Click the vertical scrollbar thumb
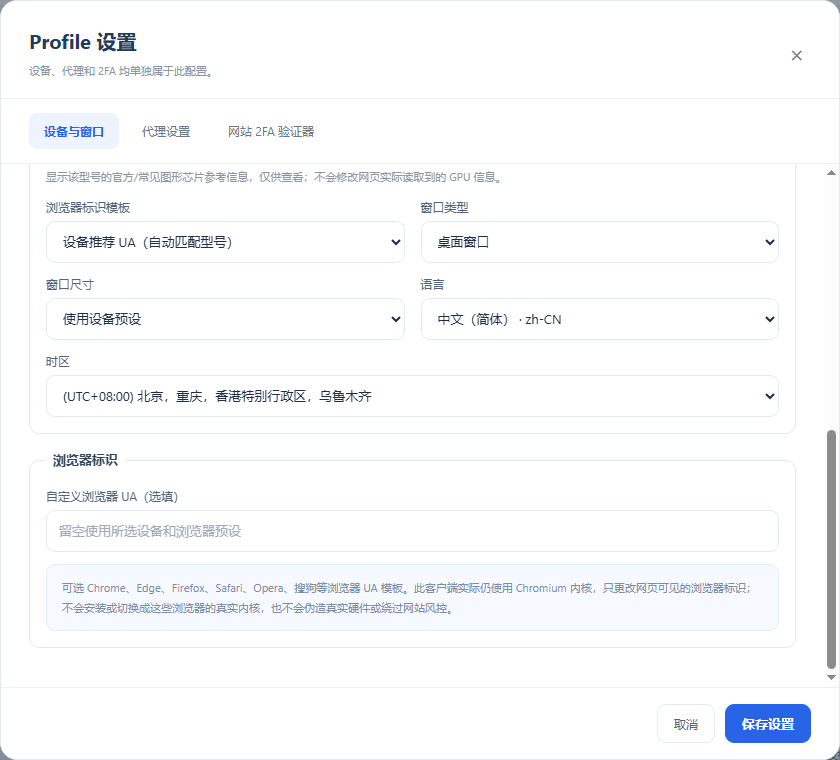Screen dimensions: 840x760 click(x=831, y=549)
